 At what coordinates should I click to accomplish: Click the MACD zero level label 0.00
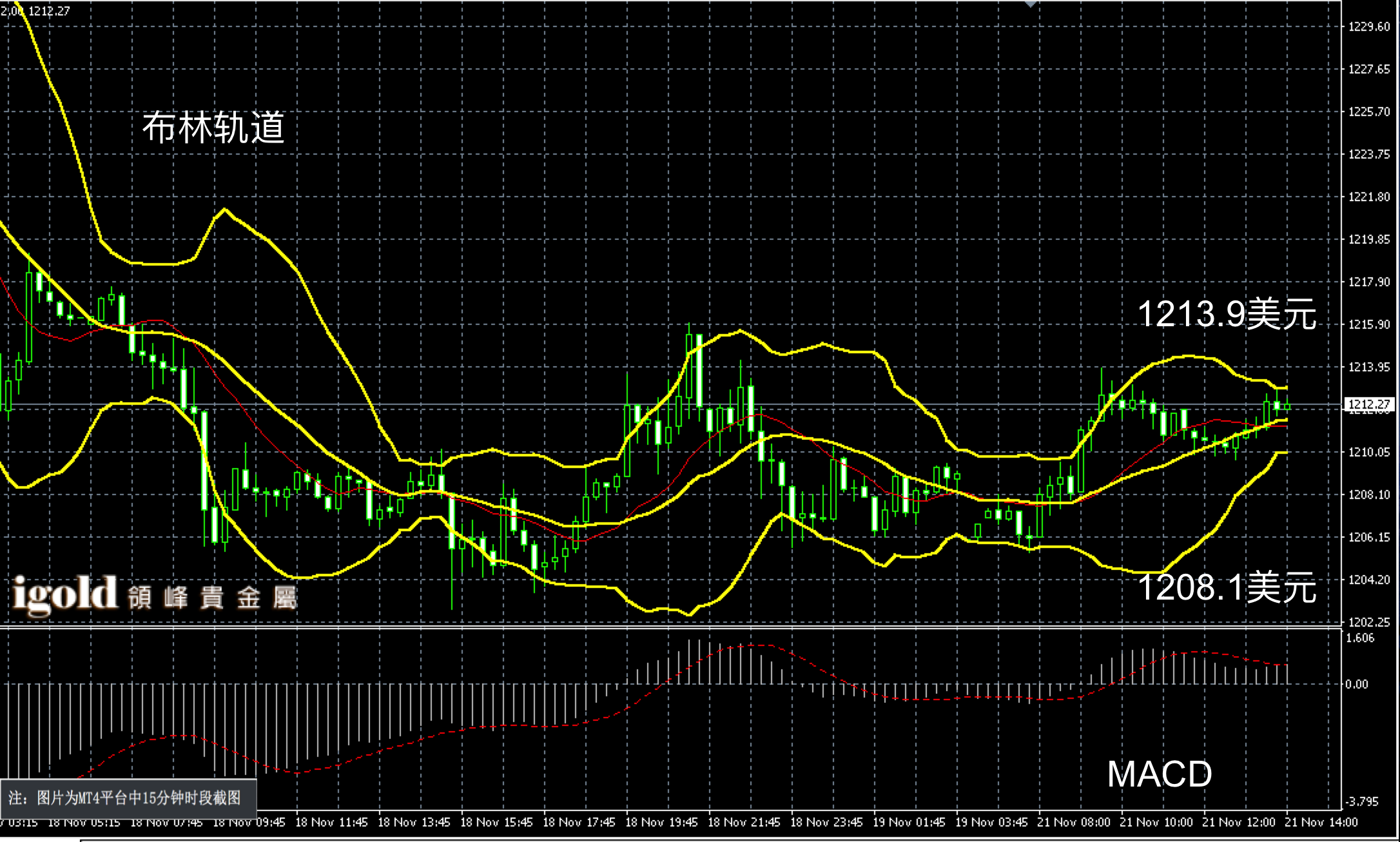pos(1356,684)
